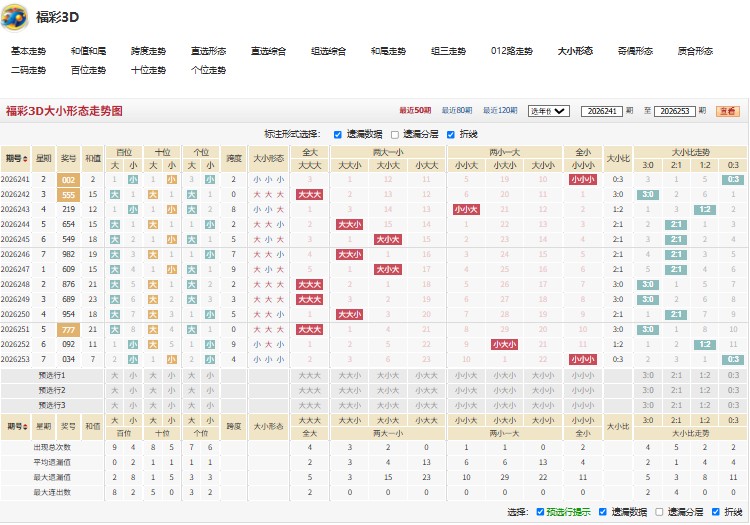Click 出现总次数 statistics label
The width and height of the screenshot is (750, 525).
(x=52, y=448)
